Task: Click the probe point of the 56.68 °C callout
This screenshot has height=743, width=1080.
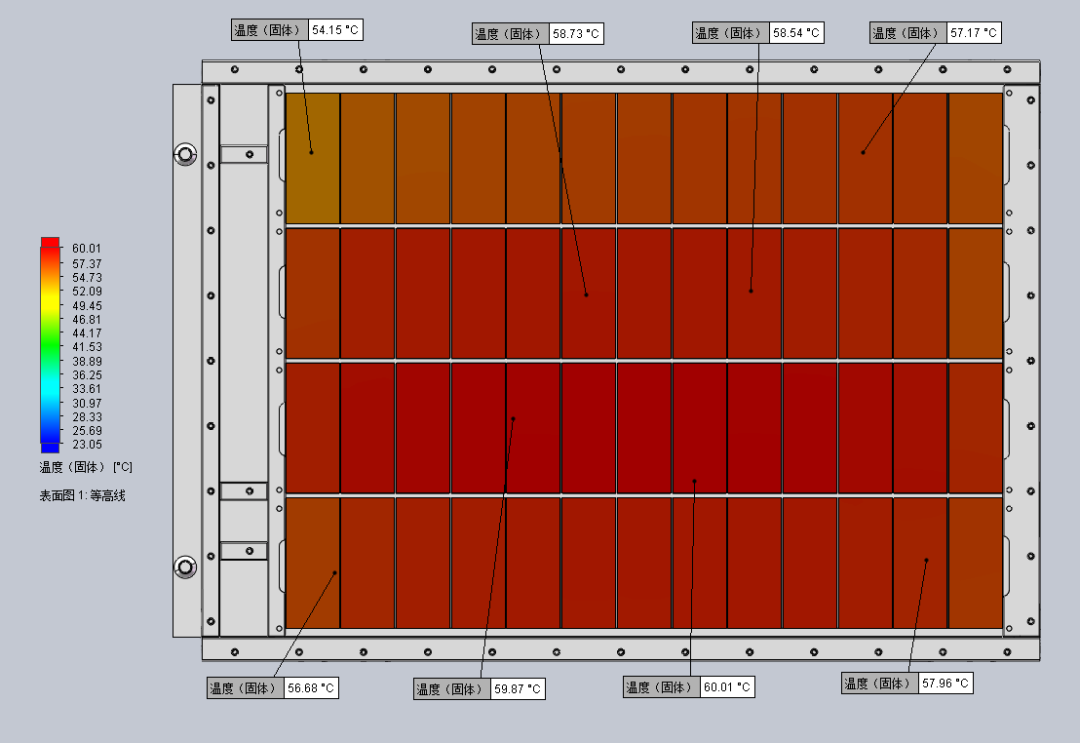Action: (x=335, y=573)
